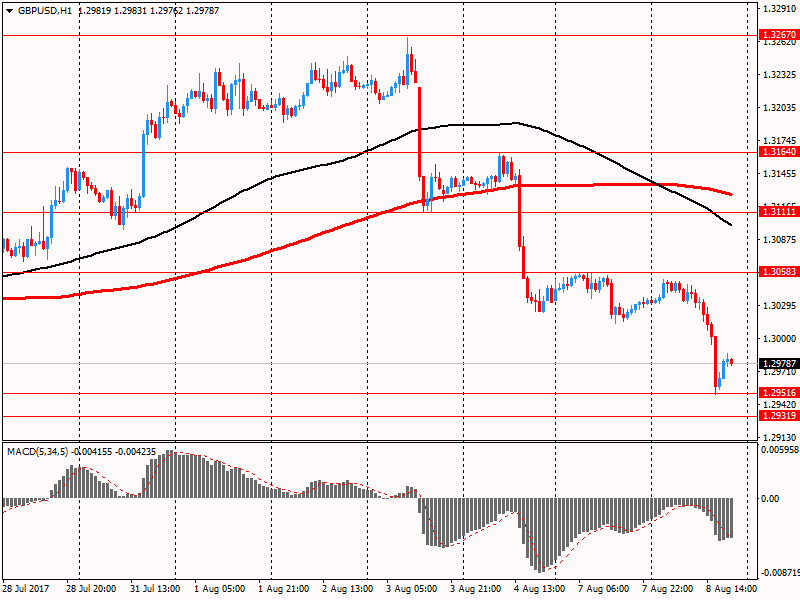Click the 28 Jul 20:00 time label
The height and width of the screenshot is (600, 800).
[x=91, y=589]
